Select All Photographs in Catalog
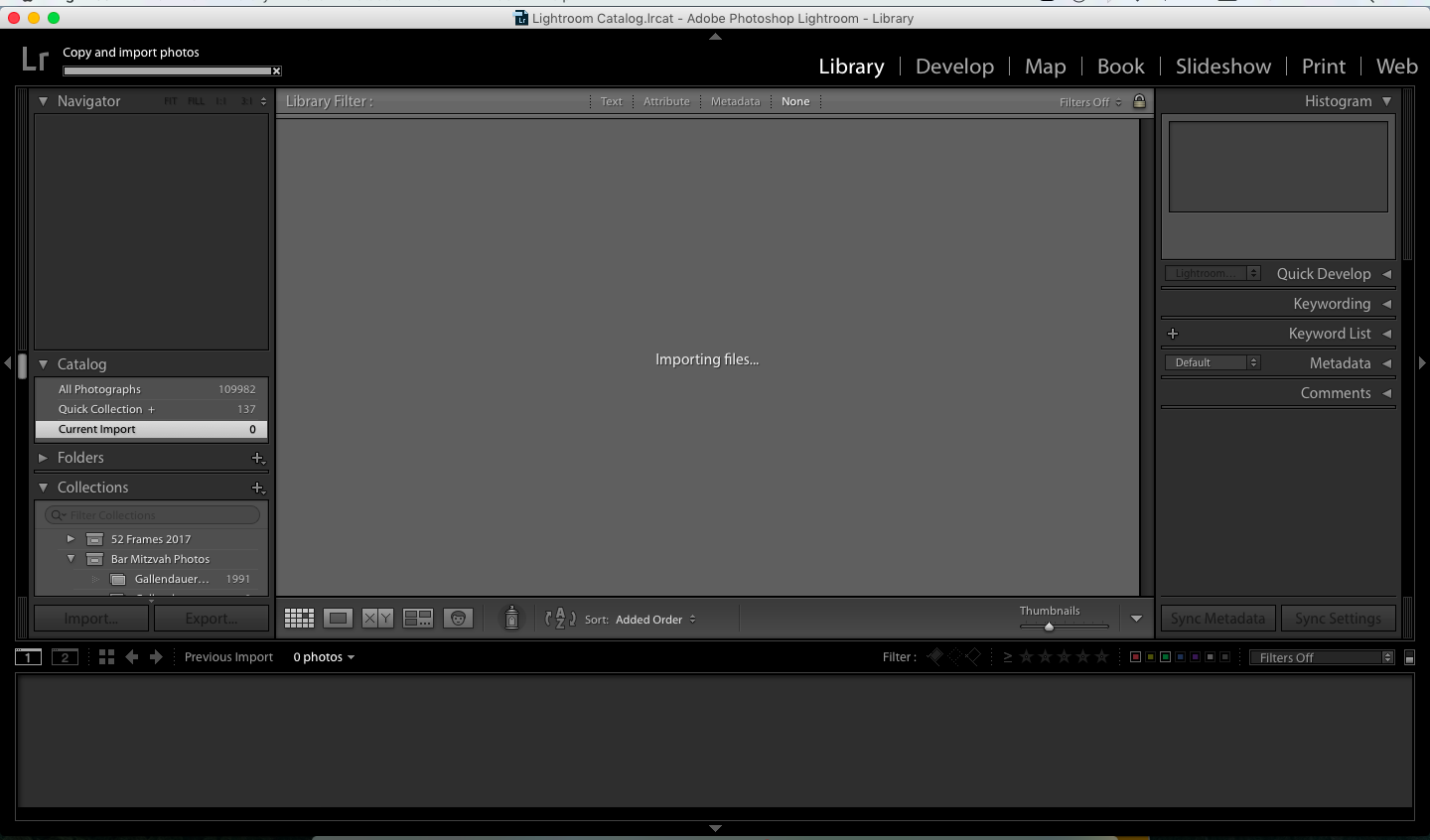This screenshot has height=840, width=1430. (x=151, y=389)
